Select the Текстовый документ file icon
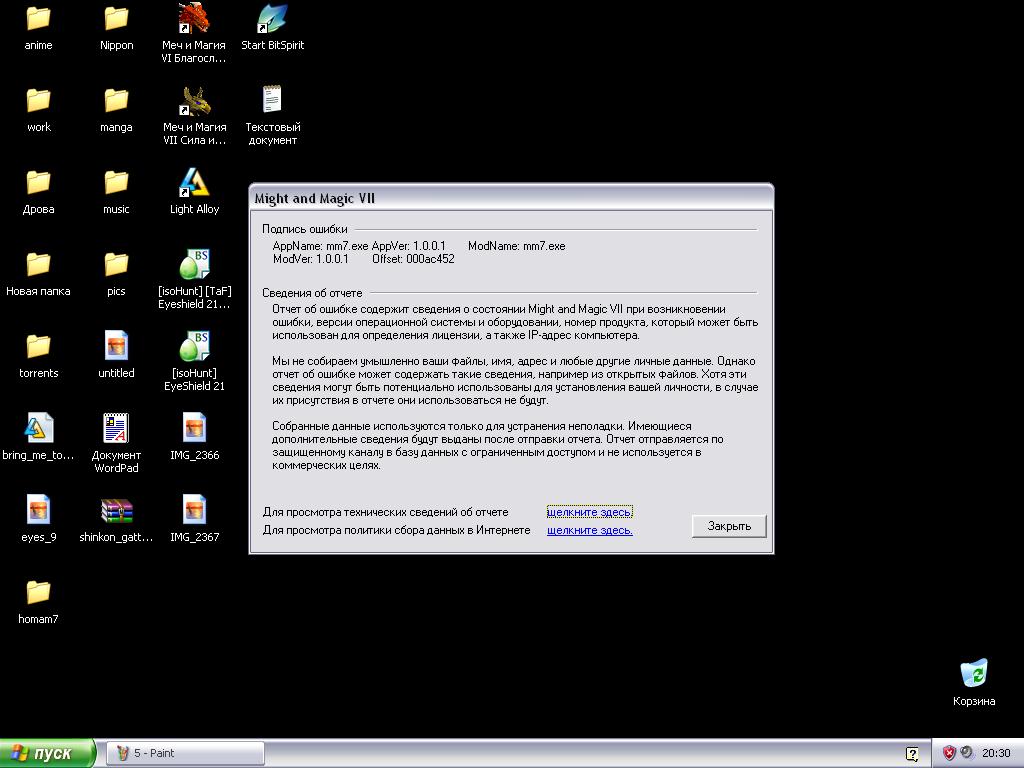Viewport: 1024px width, 768px height. tap(272, 102)
